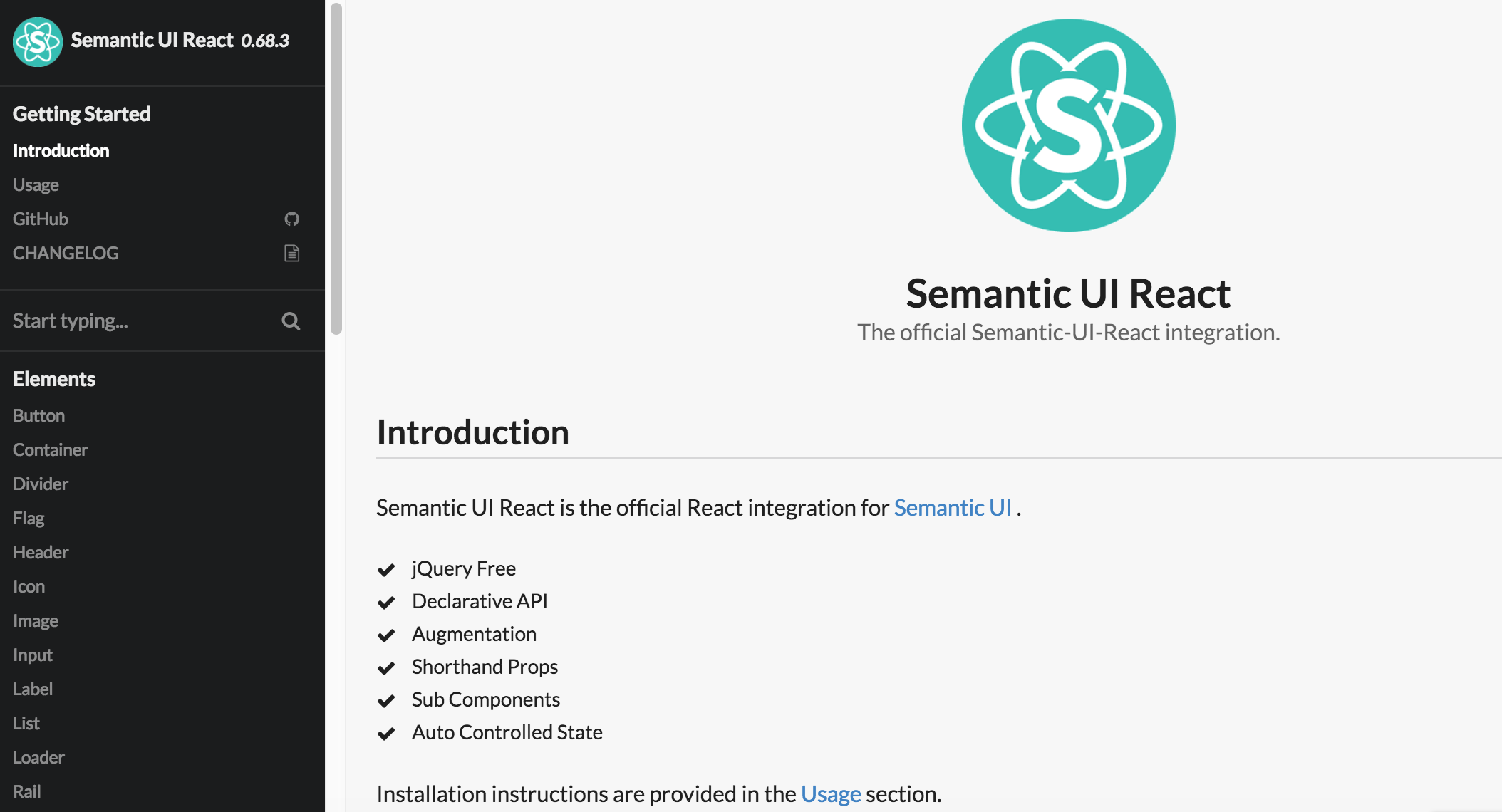
Task: Select the Divider element entry
Action: (41, 484)
